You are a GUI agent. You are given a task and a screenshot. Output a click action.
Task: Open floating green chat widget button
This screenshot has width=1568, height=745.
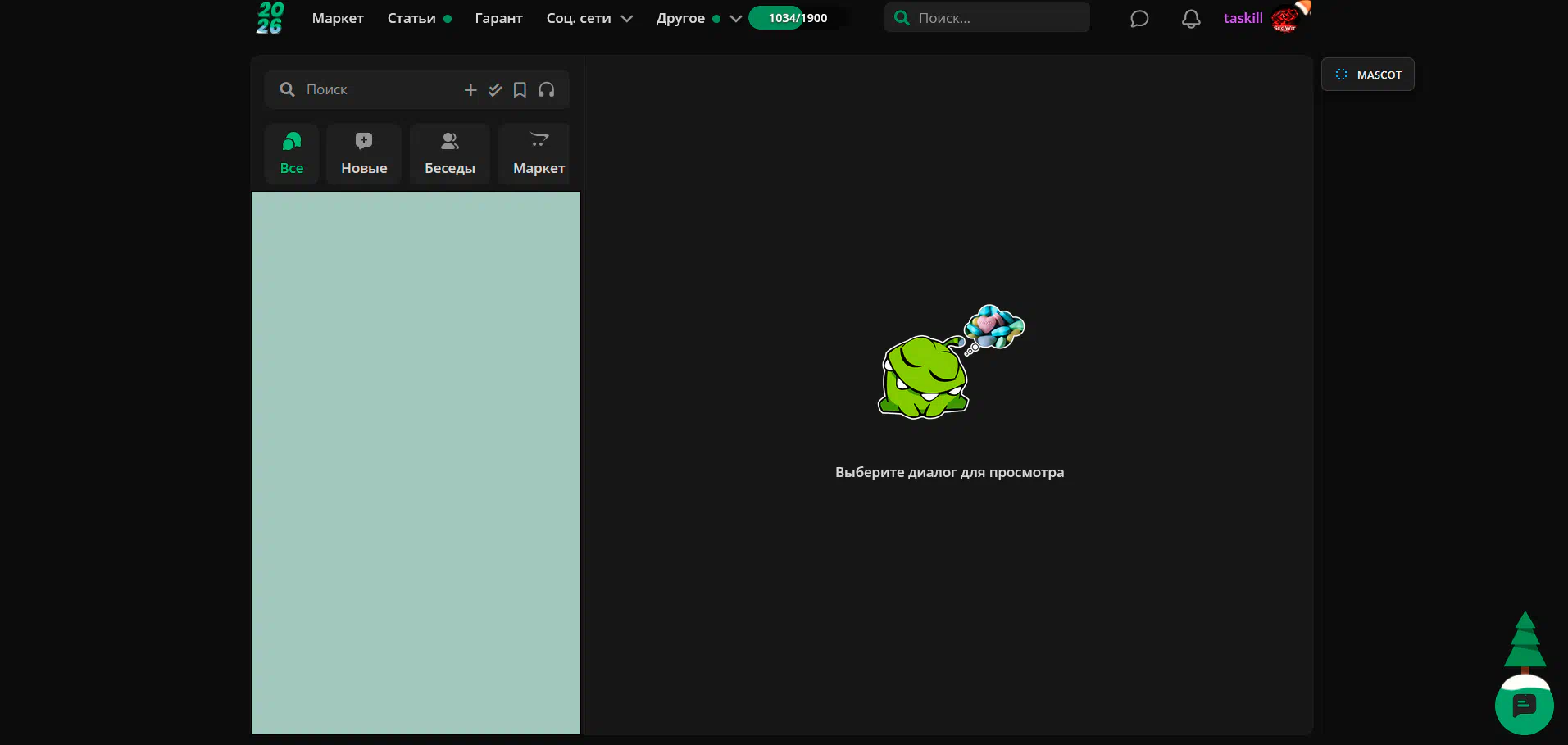pyautogui.click(x=1524, y=706)
